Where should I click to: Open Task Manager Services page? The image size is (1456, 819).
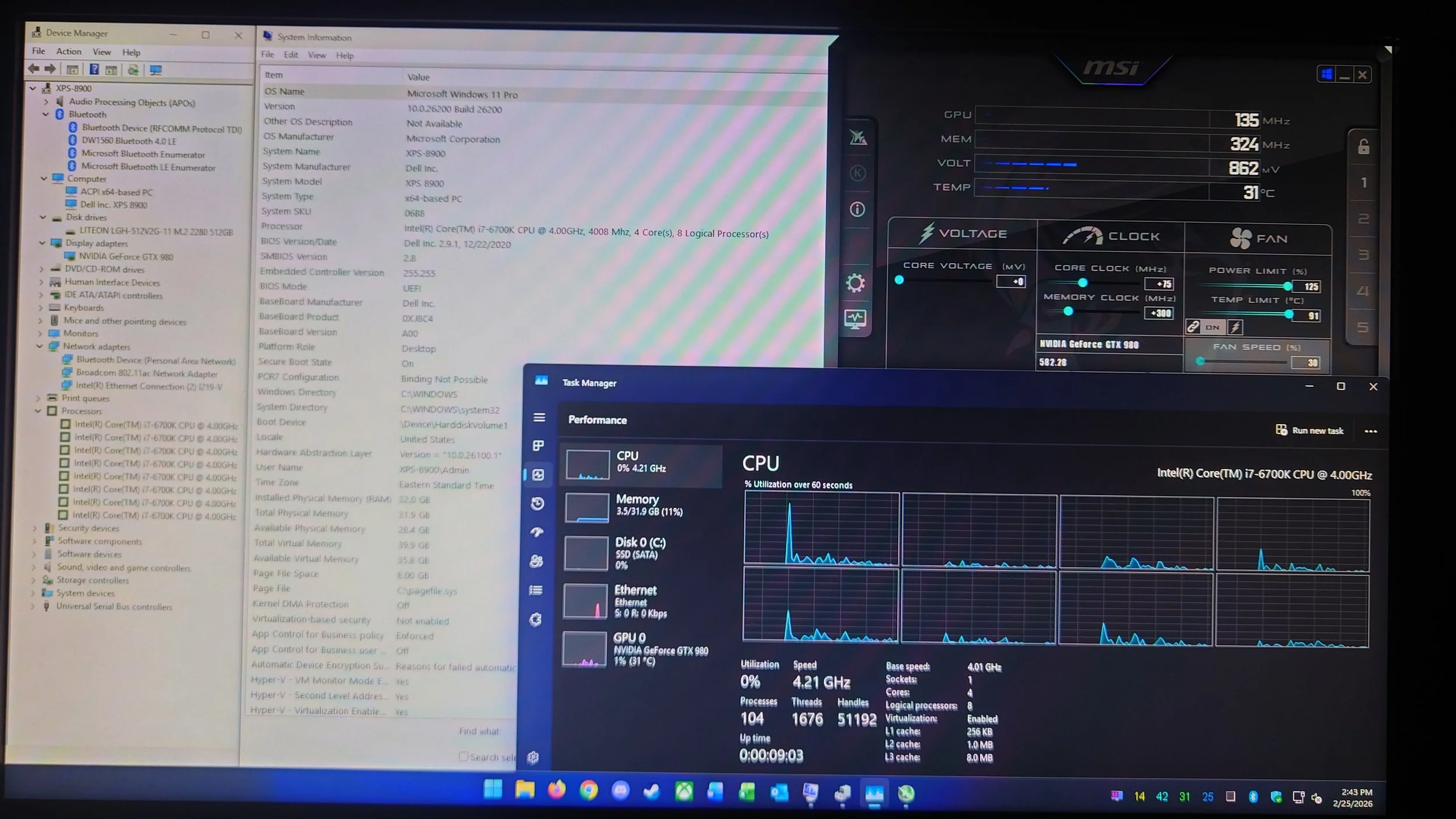coord(535,619)
